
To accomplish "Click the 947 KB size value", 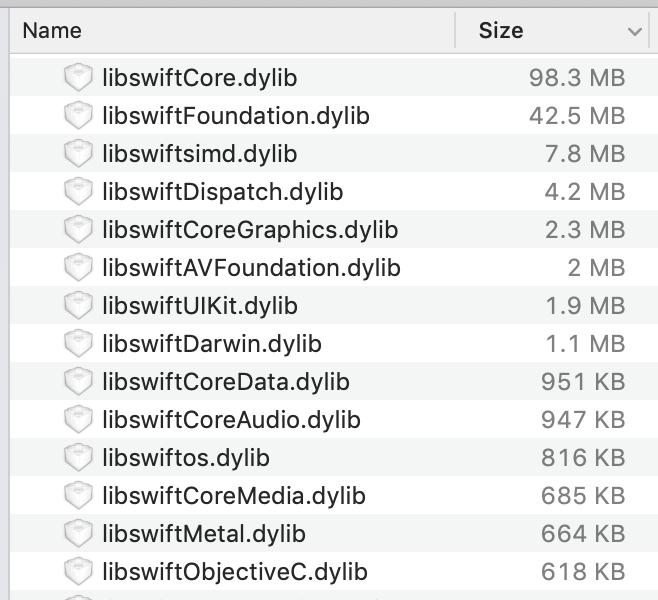I will [583, 420].
